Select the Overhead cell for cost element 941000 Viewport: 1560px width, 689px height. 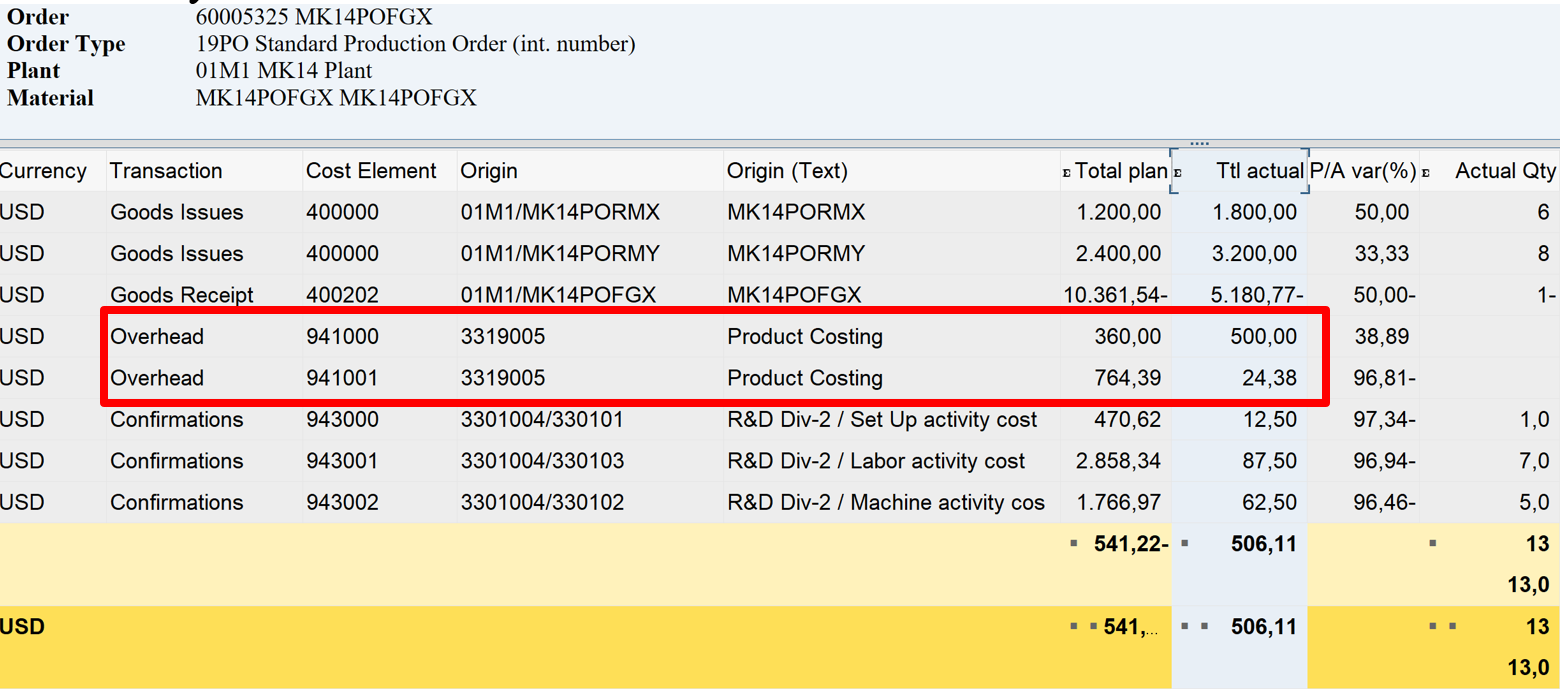pos(157,337)
